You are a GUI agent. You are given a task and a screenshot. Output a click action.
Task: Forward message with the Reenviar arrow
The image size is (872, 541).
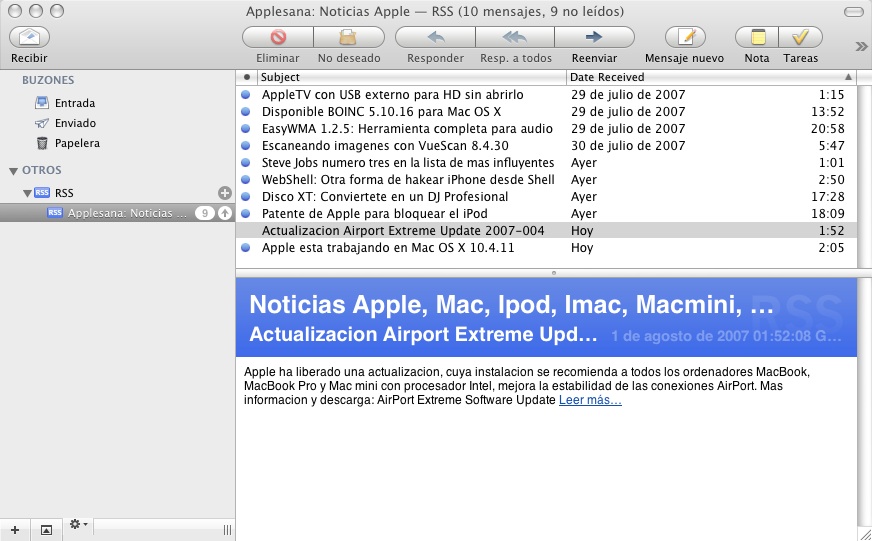click(594, 37)
